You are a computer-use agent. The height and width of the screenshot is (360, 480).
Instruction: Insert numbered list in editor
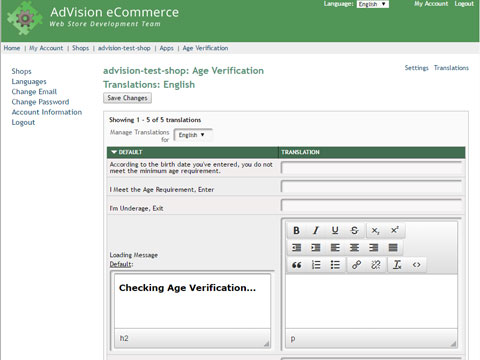click(316, 265)
